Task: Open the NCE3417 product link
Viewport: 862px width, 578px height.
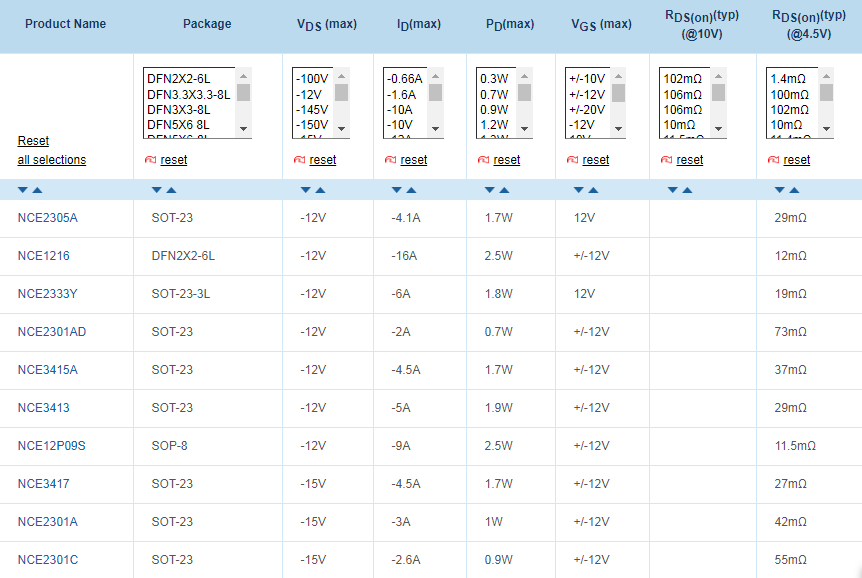Action: (43, 483)
